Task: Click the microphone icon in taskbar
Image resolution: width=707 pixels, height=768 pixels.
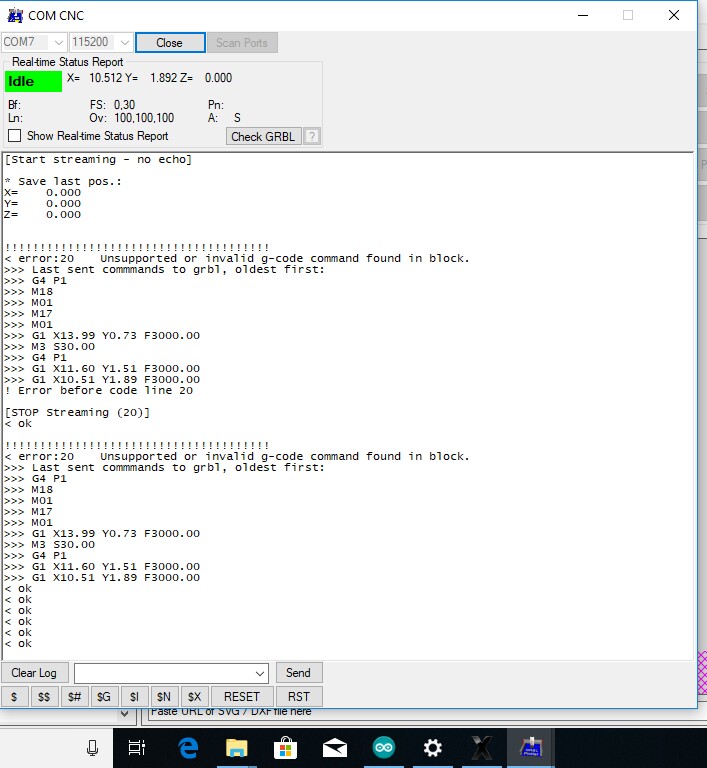Action: click(92, 748)
